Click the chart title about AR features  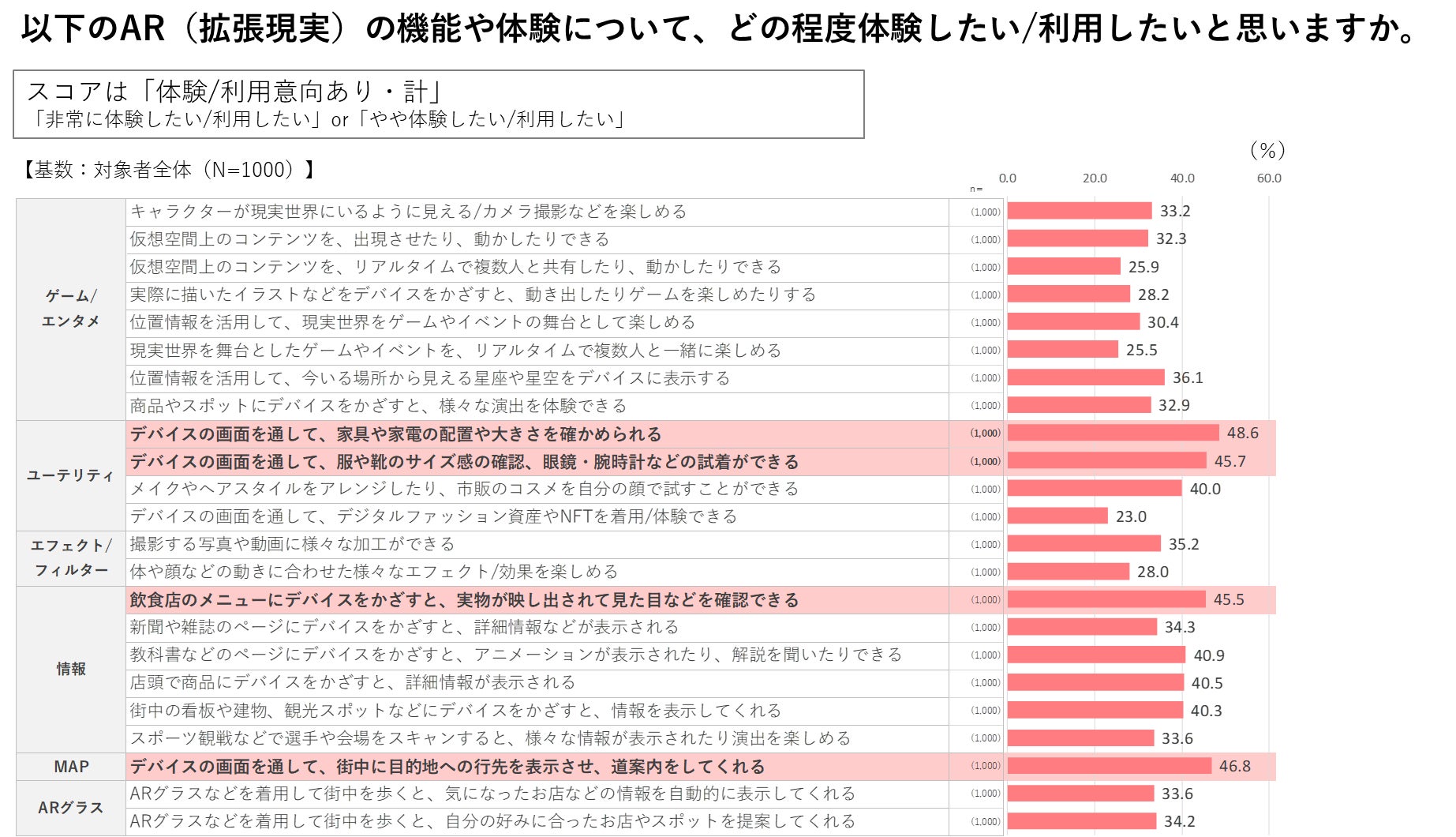tap(718, 28)
